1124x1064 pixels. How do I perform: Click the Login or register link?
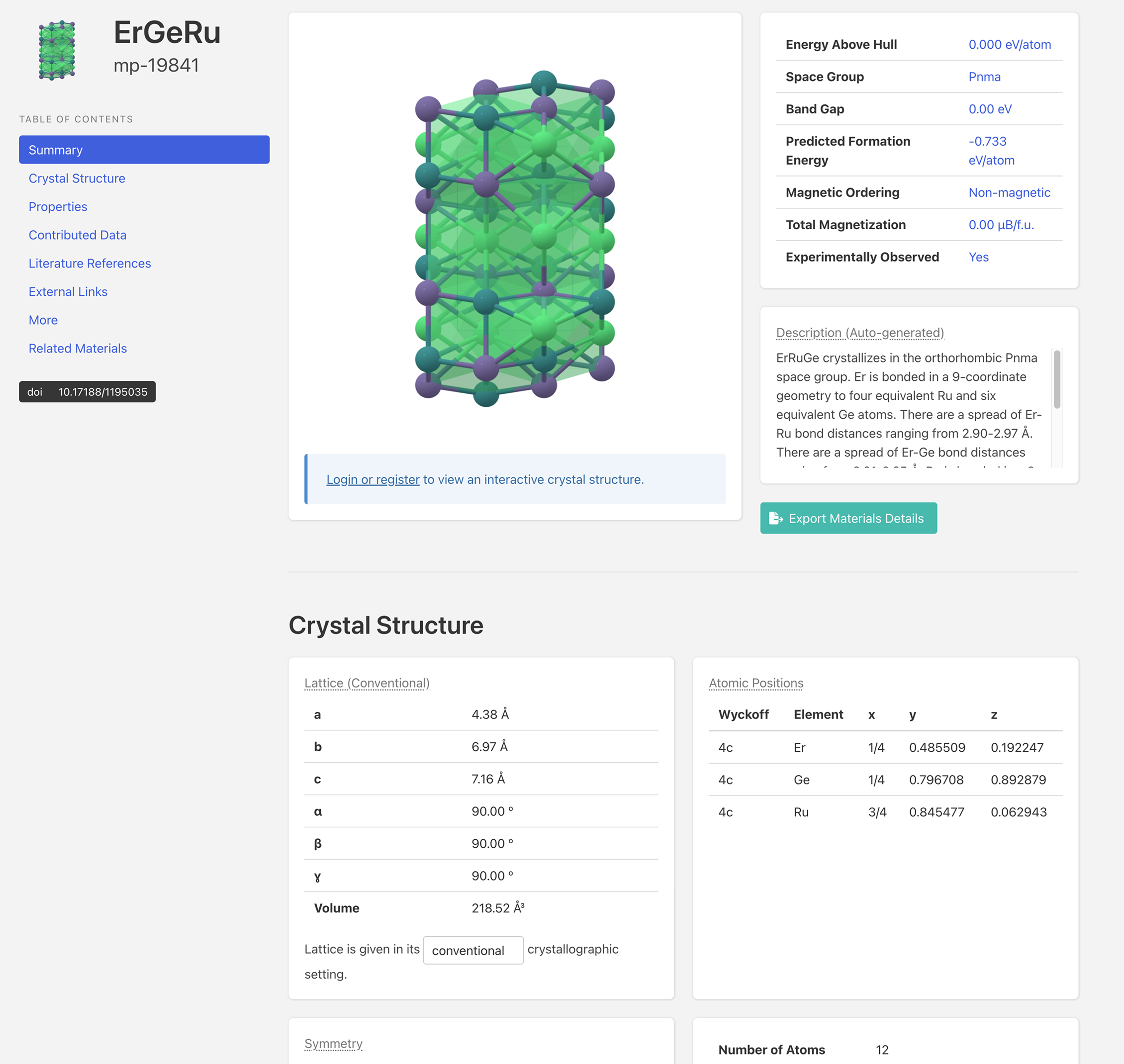372,479
